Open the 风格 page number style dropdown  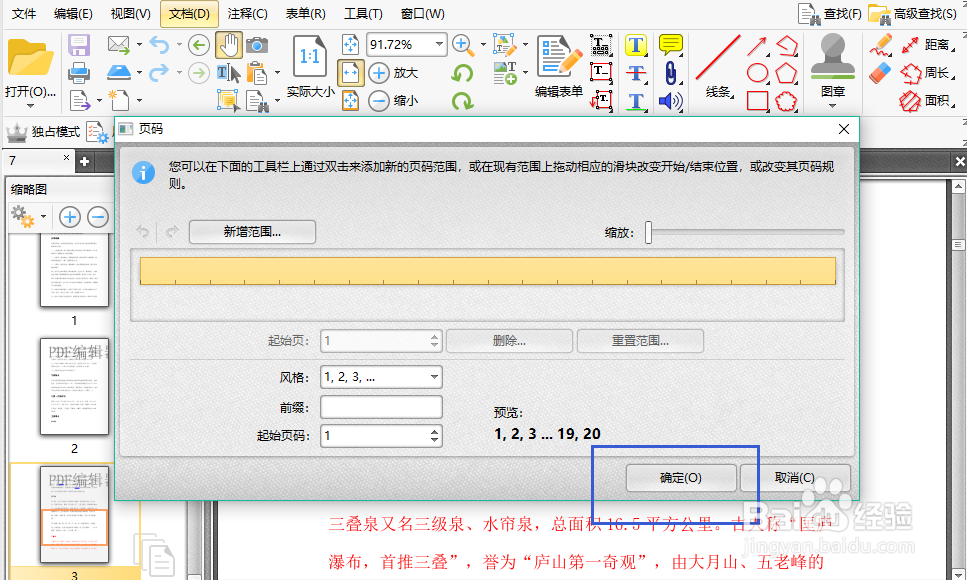point(380,377)
